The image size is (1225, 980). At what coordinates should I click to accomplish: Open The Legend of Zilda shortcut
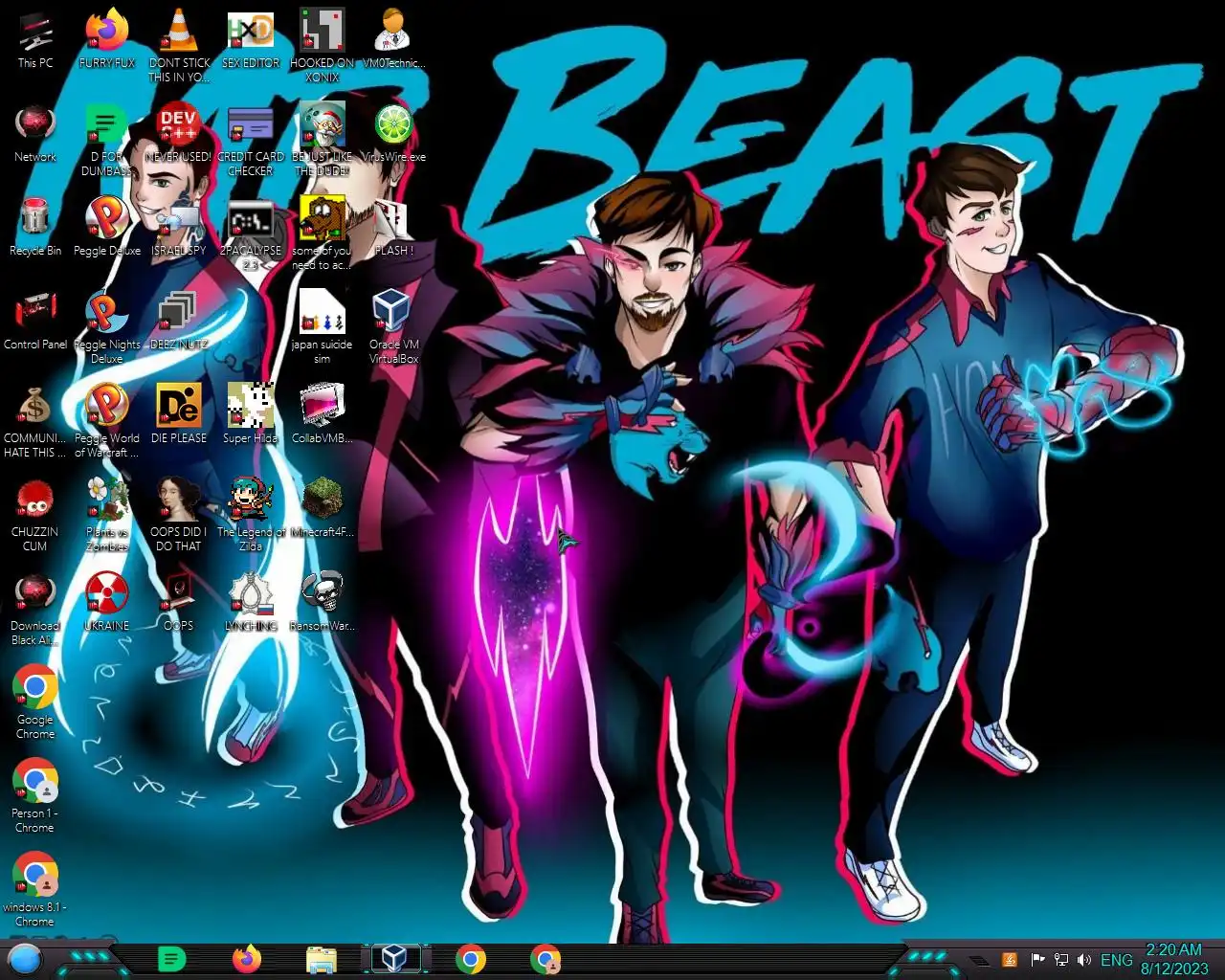[251, 515]
